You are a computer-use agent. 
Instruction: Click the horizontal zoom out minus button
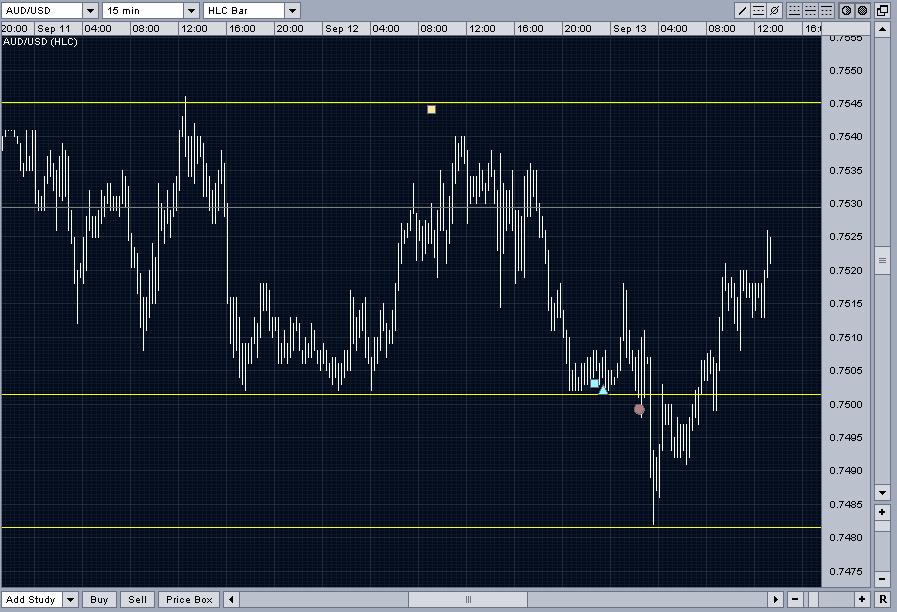(x=795, y=599)
